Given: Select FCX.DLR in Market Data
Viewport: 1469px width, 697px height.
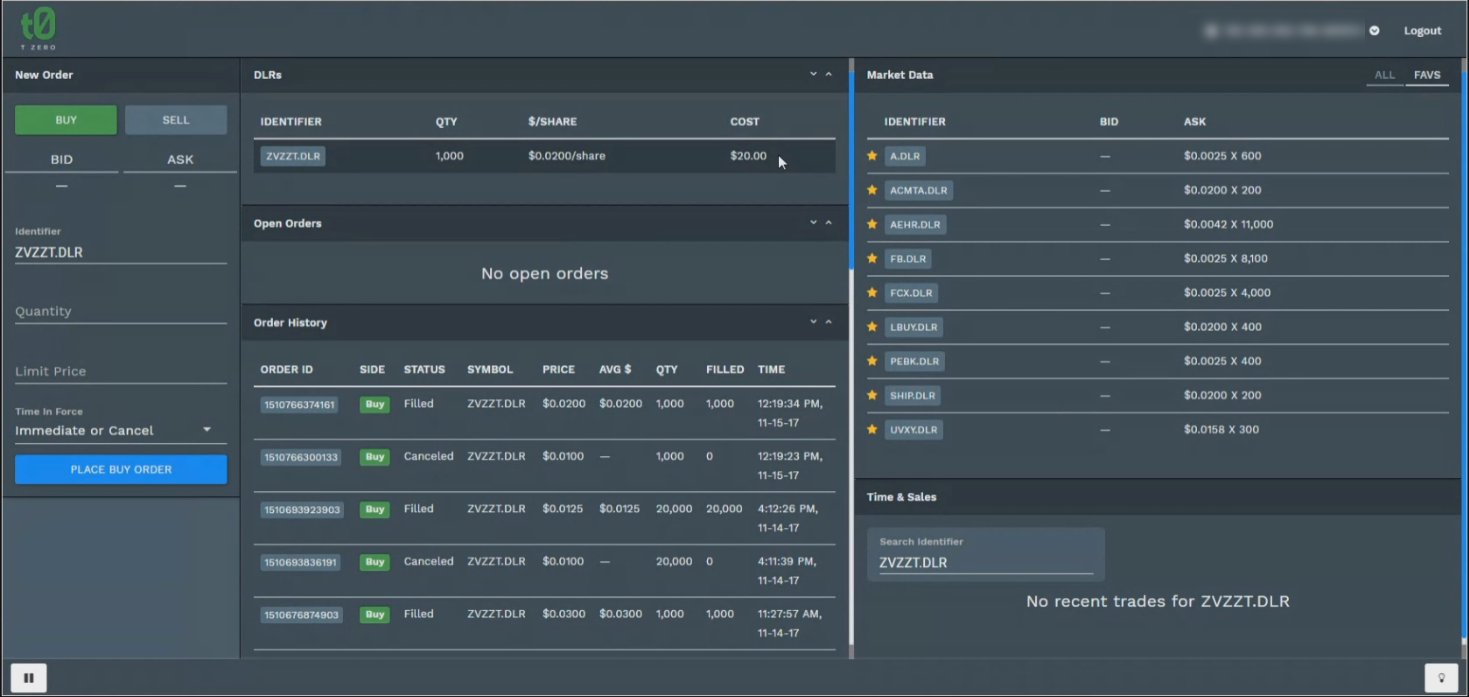Looking at the screenshot, I should pos(911,293).
